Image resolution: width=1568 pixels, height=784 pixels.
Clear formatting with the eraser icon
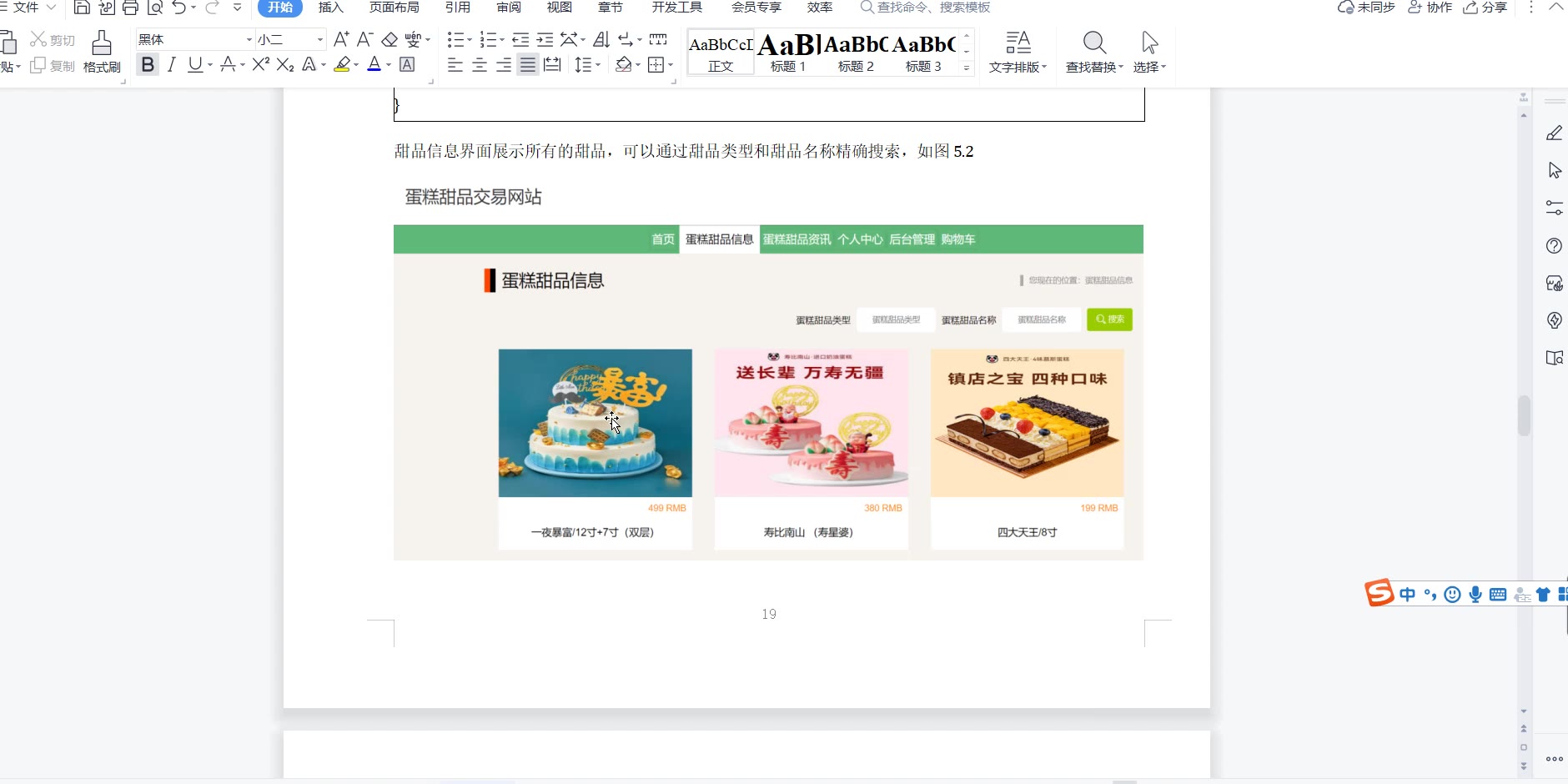(x=389, y=39)
